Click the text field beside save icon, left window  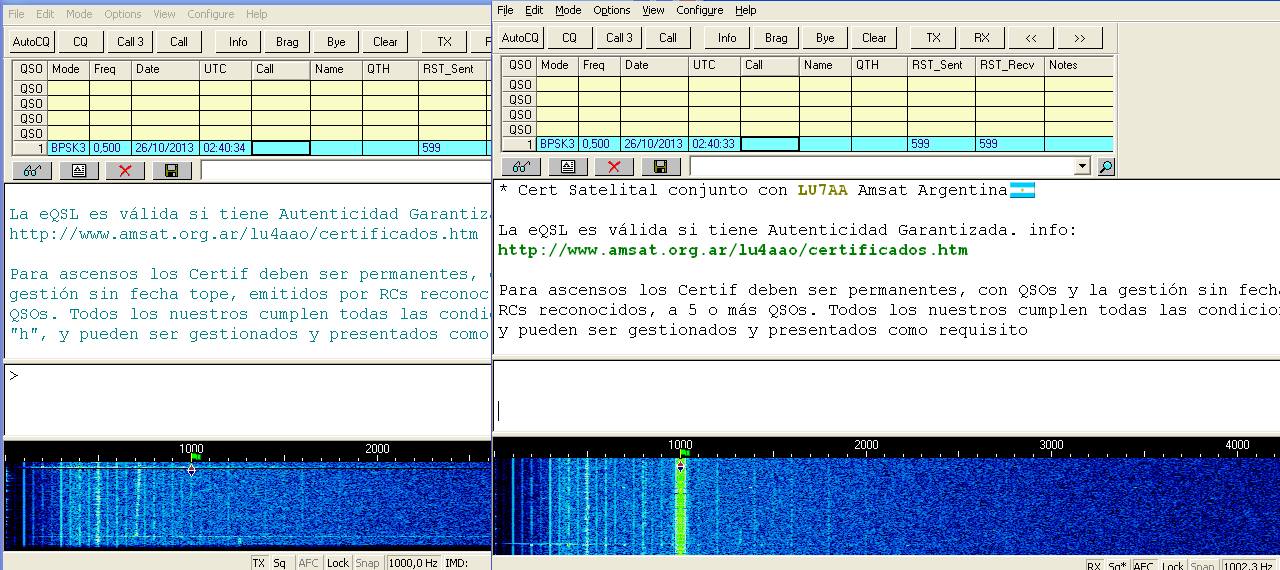pyautogui.click(x=345, y=171)
